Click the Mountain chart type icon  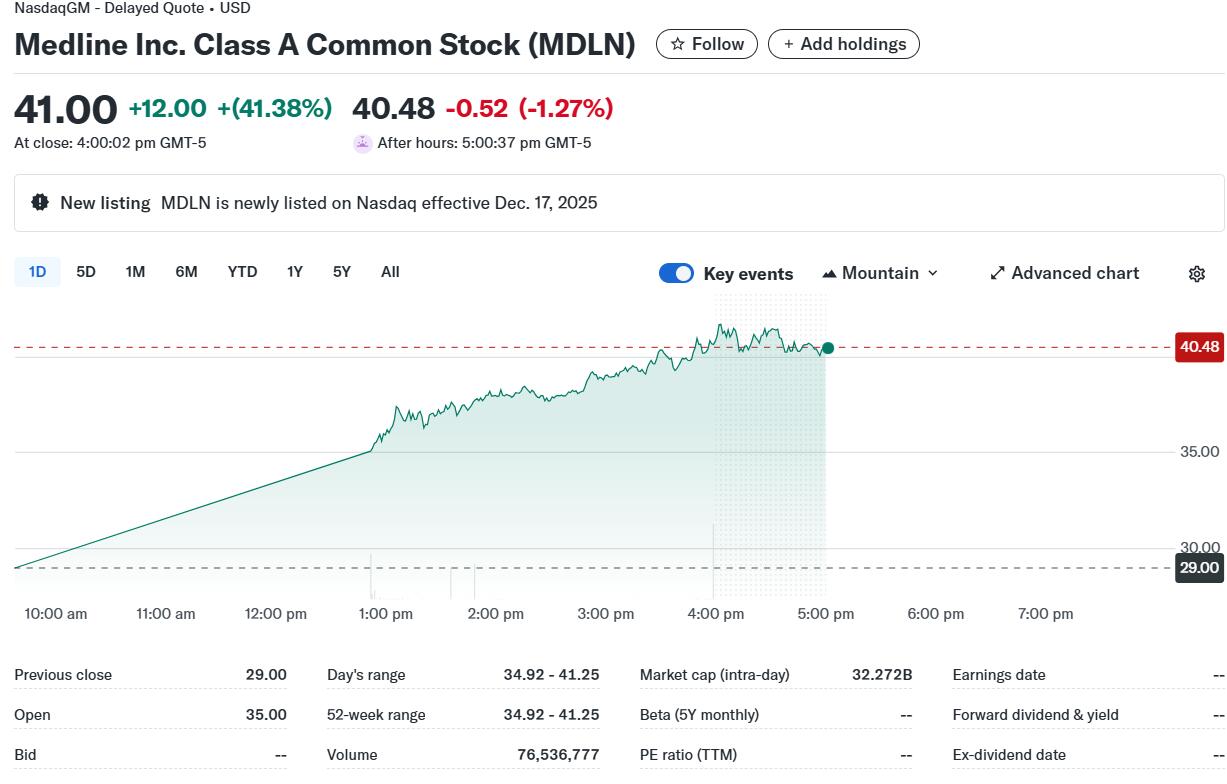tap(829, 273)
